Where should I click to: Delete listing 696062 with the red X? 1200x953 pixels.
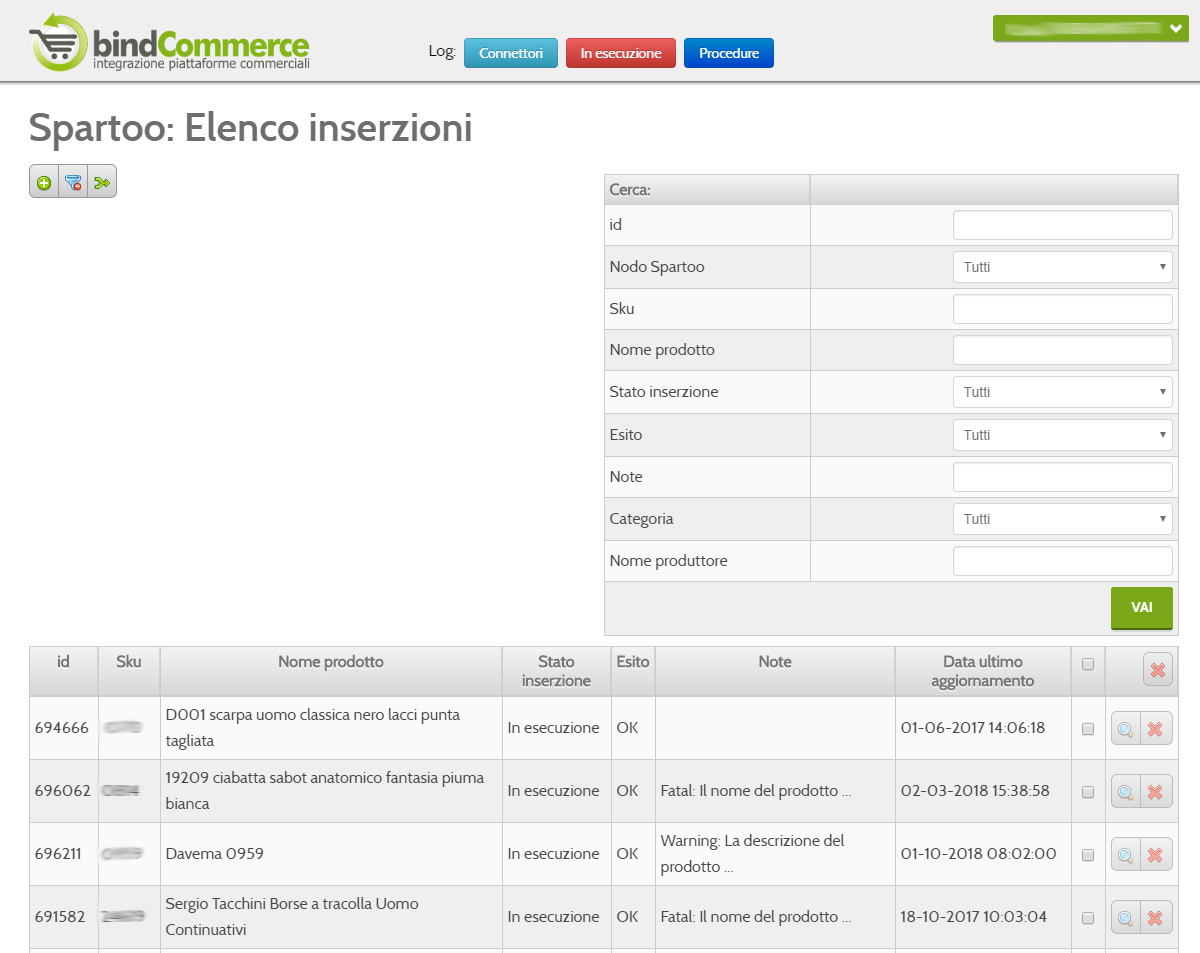[1156, 792]
